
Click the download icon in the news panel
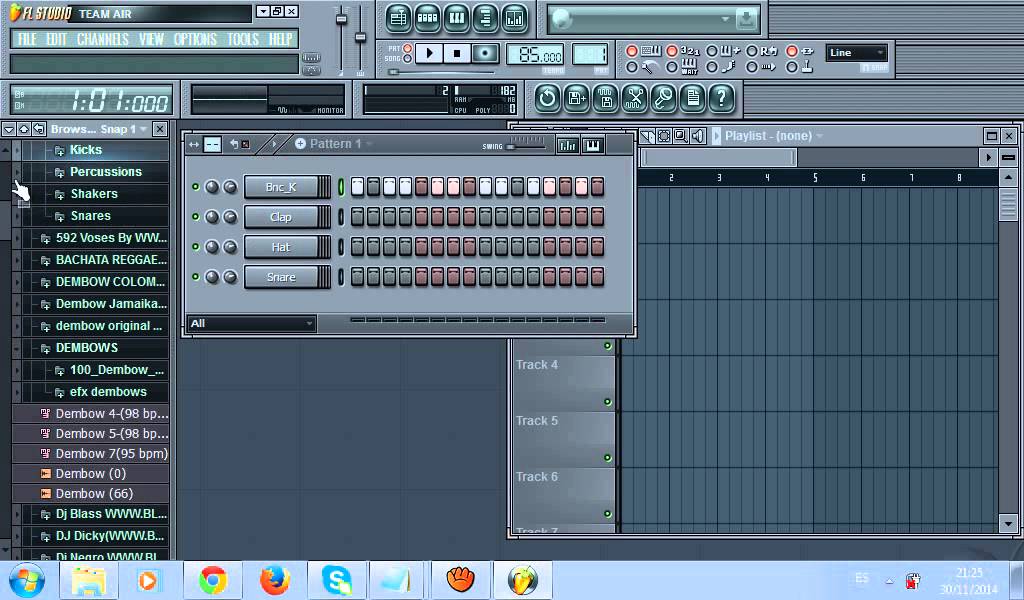click(x=746, y=19)
